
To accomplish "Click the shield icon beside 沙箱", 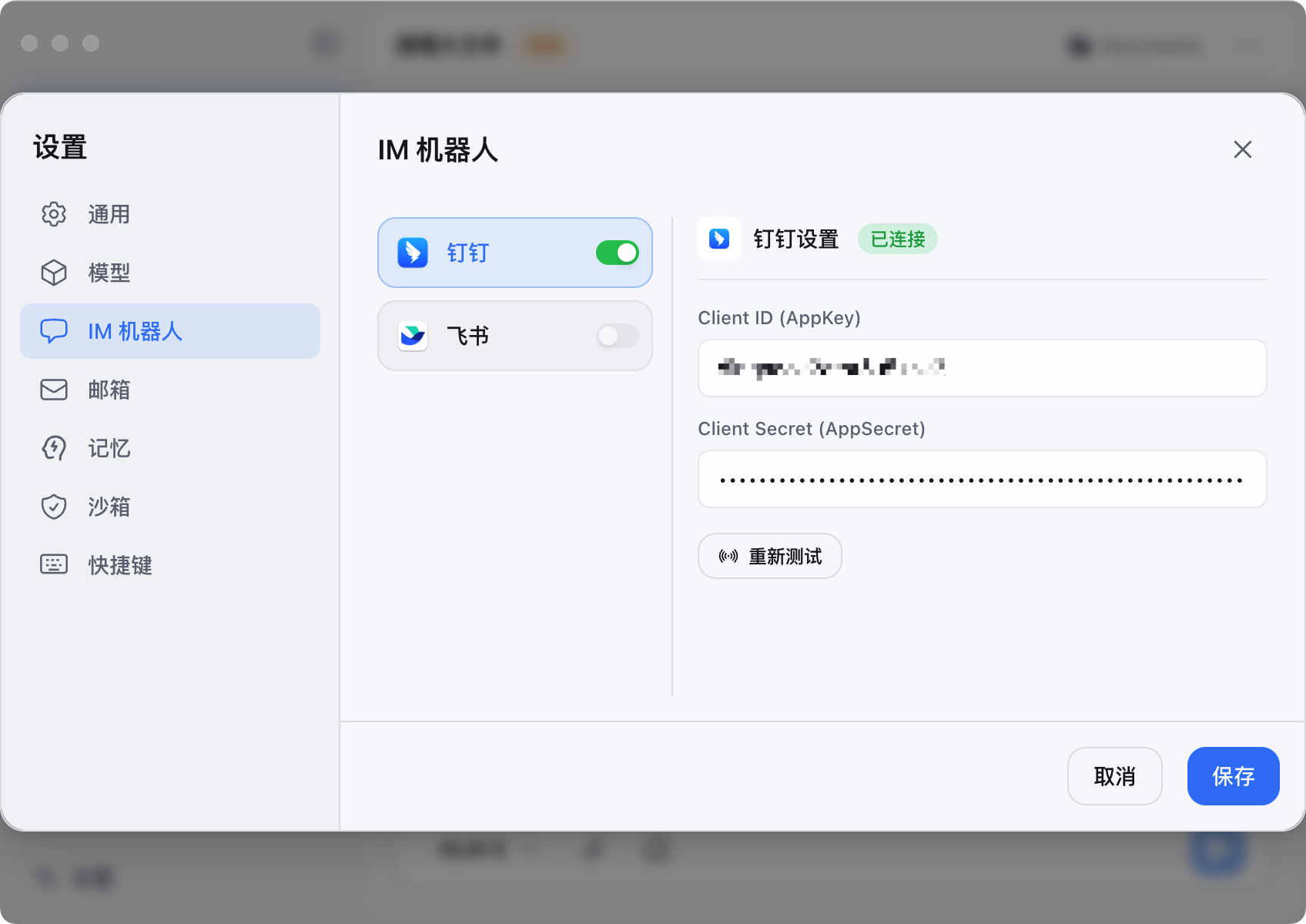I will click(54, 507).
